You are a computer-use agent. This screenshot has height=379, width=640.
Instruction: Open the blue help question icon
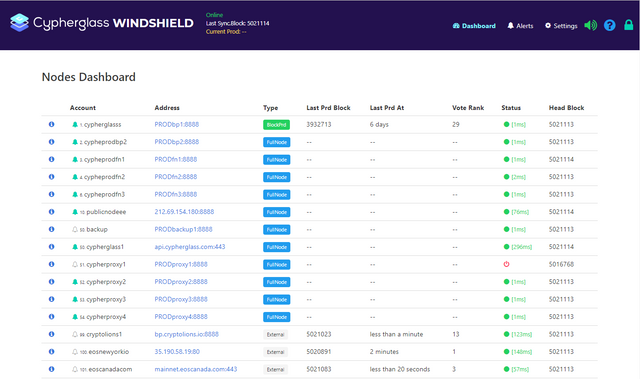609,25
